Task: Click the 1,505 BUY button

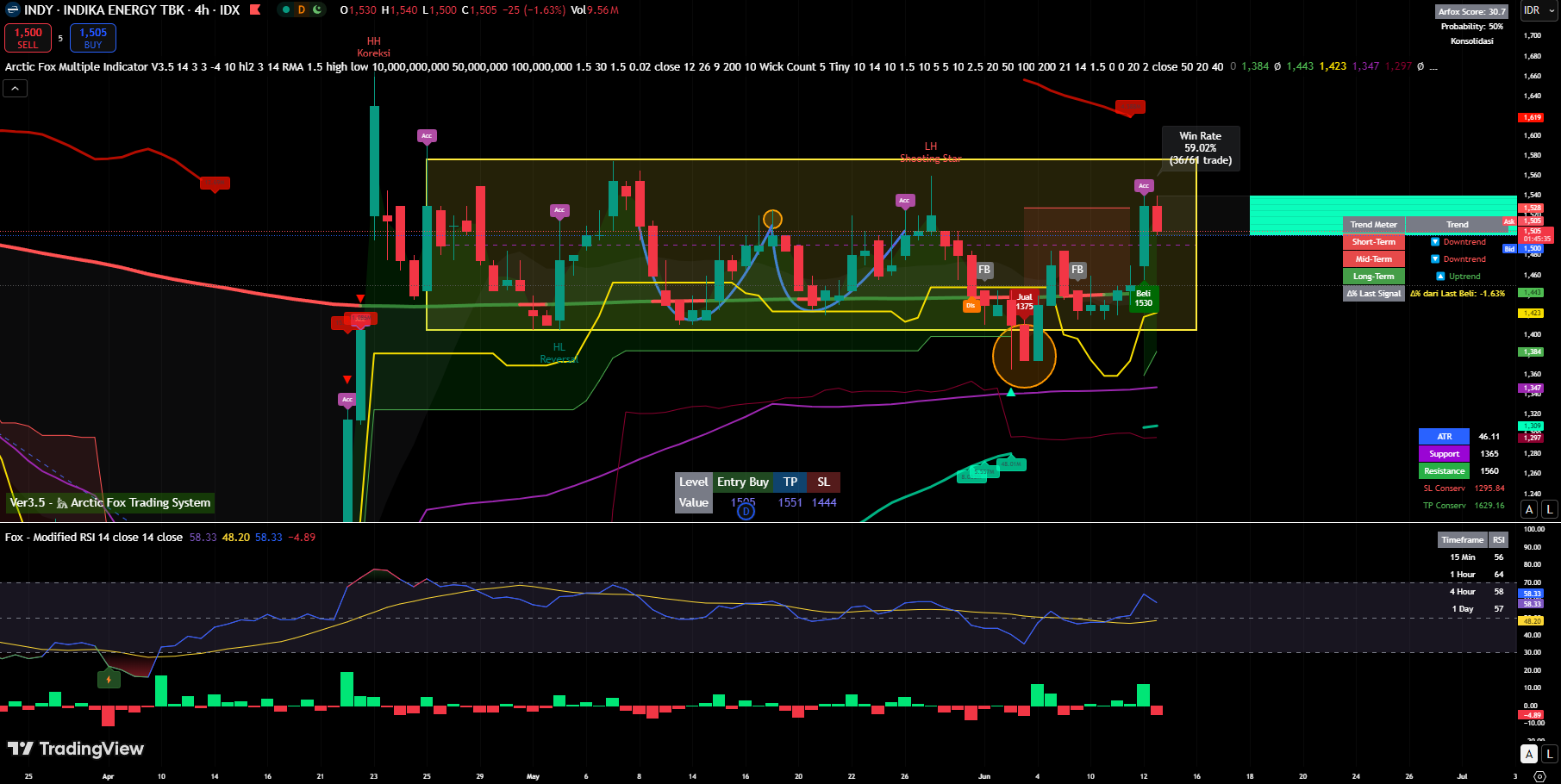Action: click(x=93, y=38)
